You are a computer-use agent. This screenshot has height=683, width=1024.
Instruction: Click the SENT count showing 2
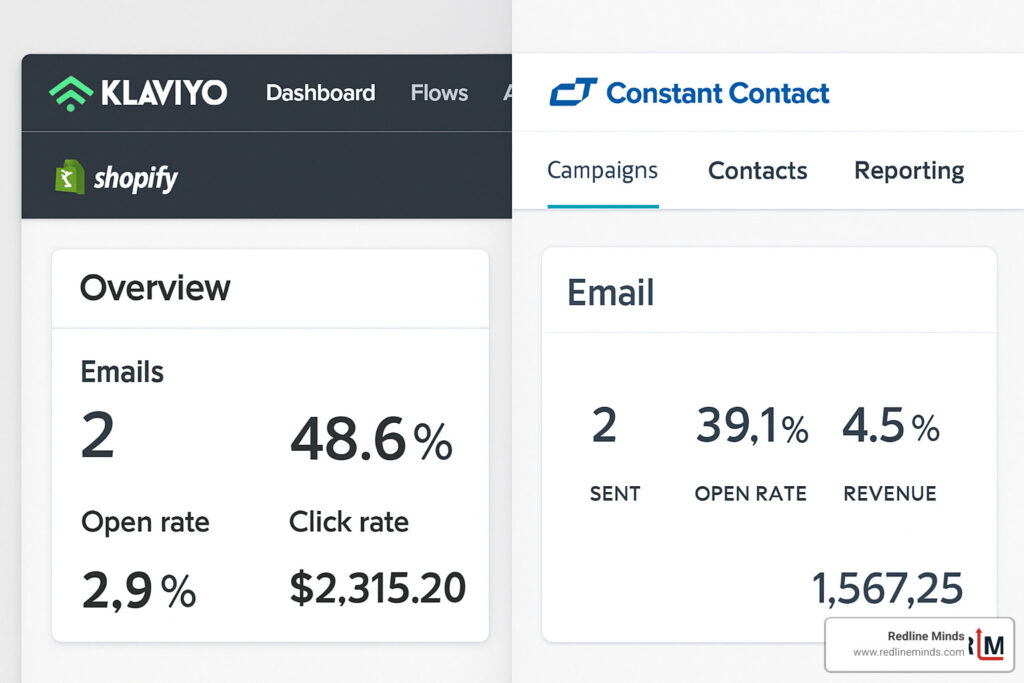pos(605,426)
